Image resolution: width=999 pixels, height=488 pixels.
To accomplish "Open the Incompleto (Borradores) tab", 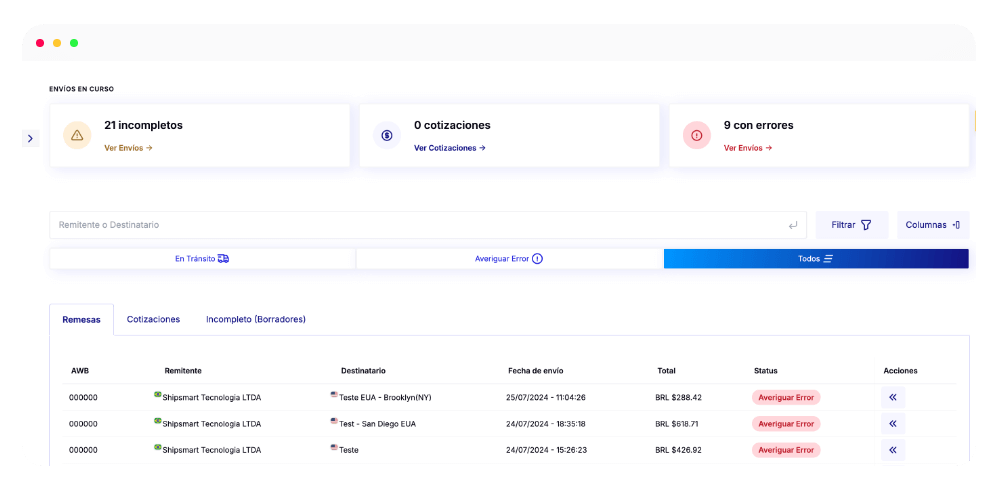I will click(x=255, y=319).
